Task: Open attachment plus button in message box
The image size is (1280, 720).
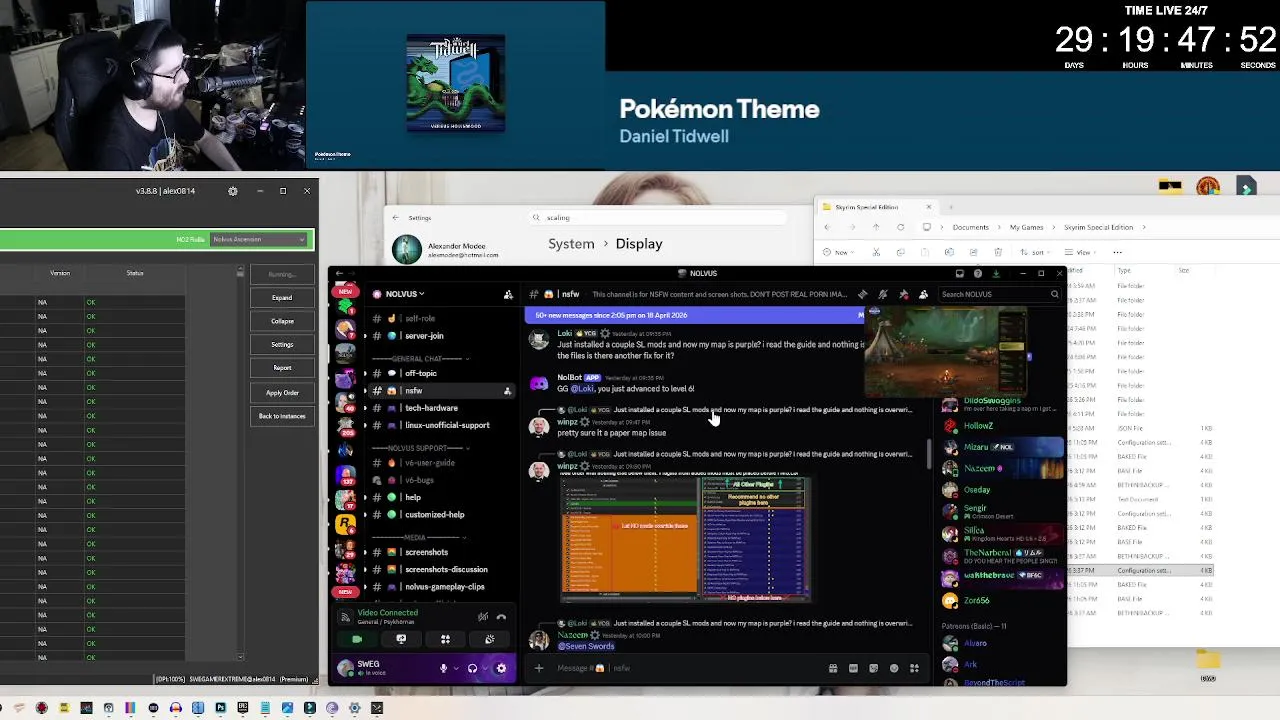Action: (539, 668)
